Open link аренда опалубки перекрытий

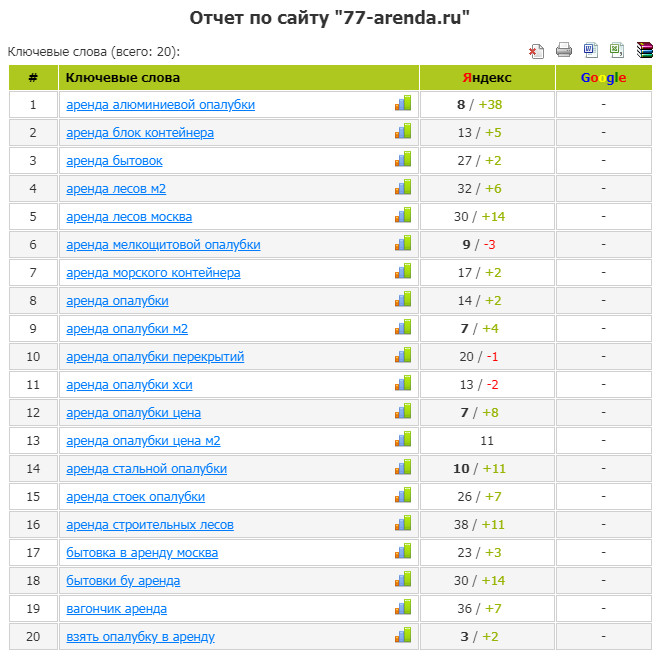pyautogui.click(x=155, y=357)
